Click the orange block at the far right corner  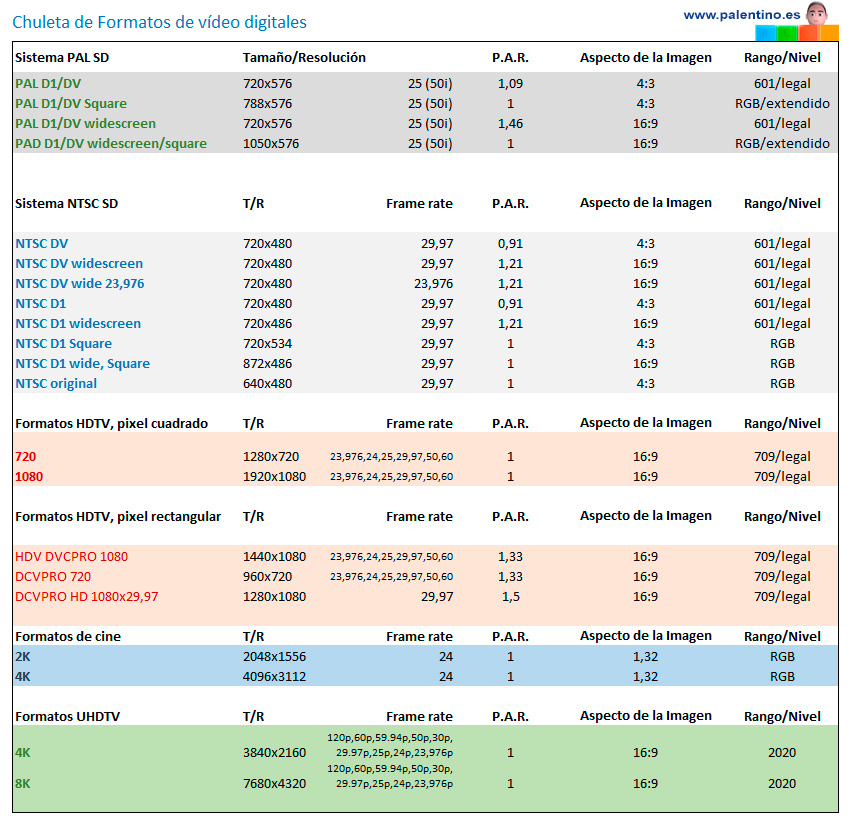(x=830, y=32)
